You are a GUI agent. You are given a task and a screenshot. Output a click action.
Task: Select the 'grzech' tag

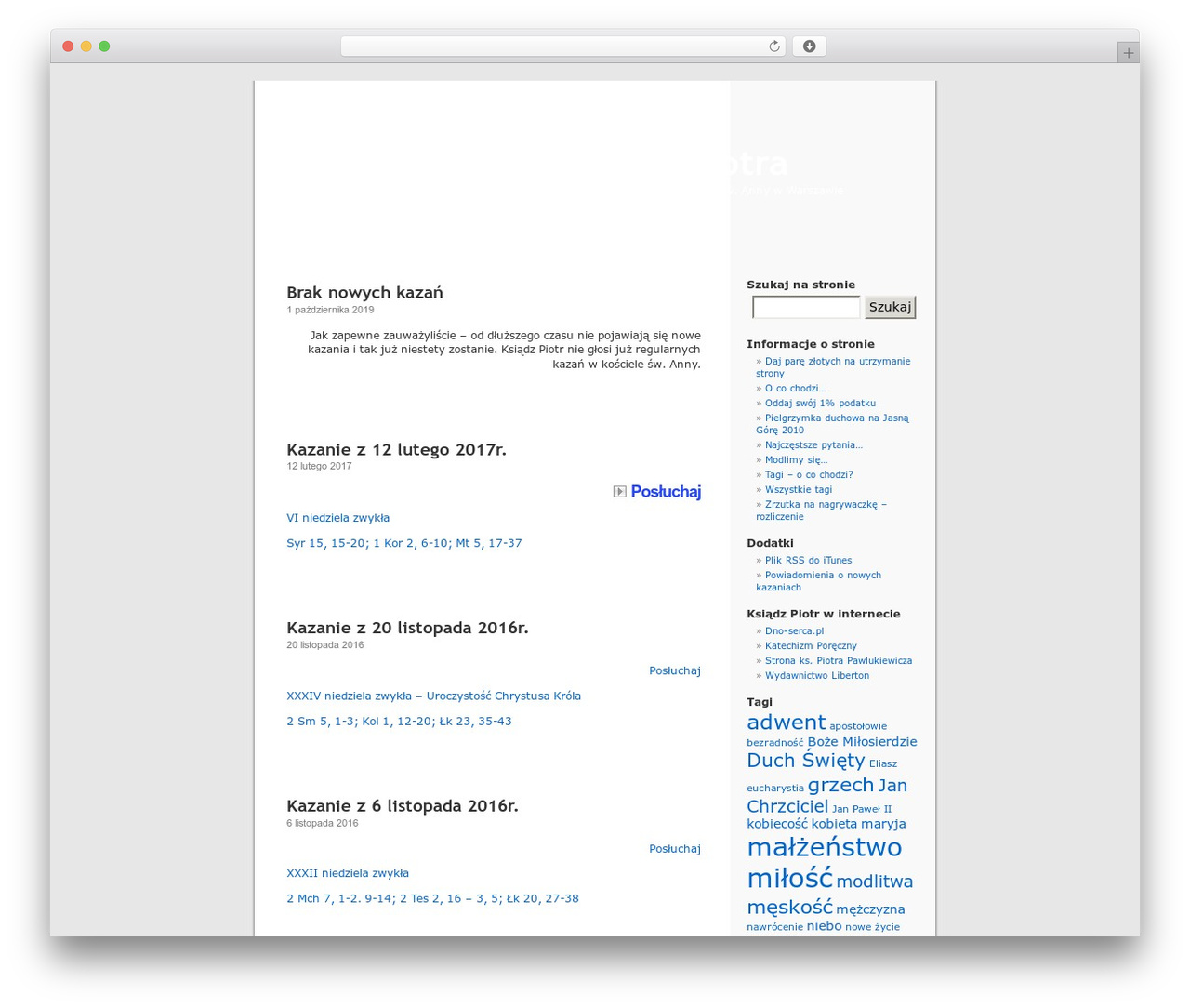[x=840, y=785]
